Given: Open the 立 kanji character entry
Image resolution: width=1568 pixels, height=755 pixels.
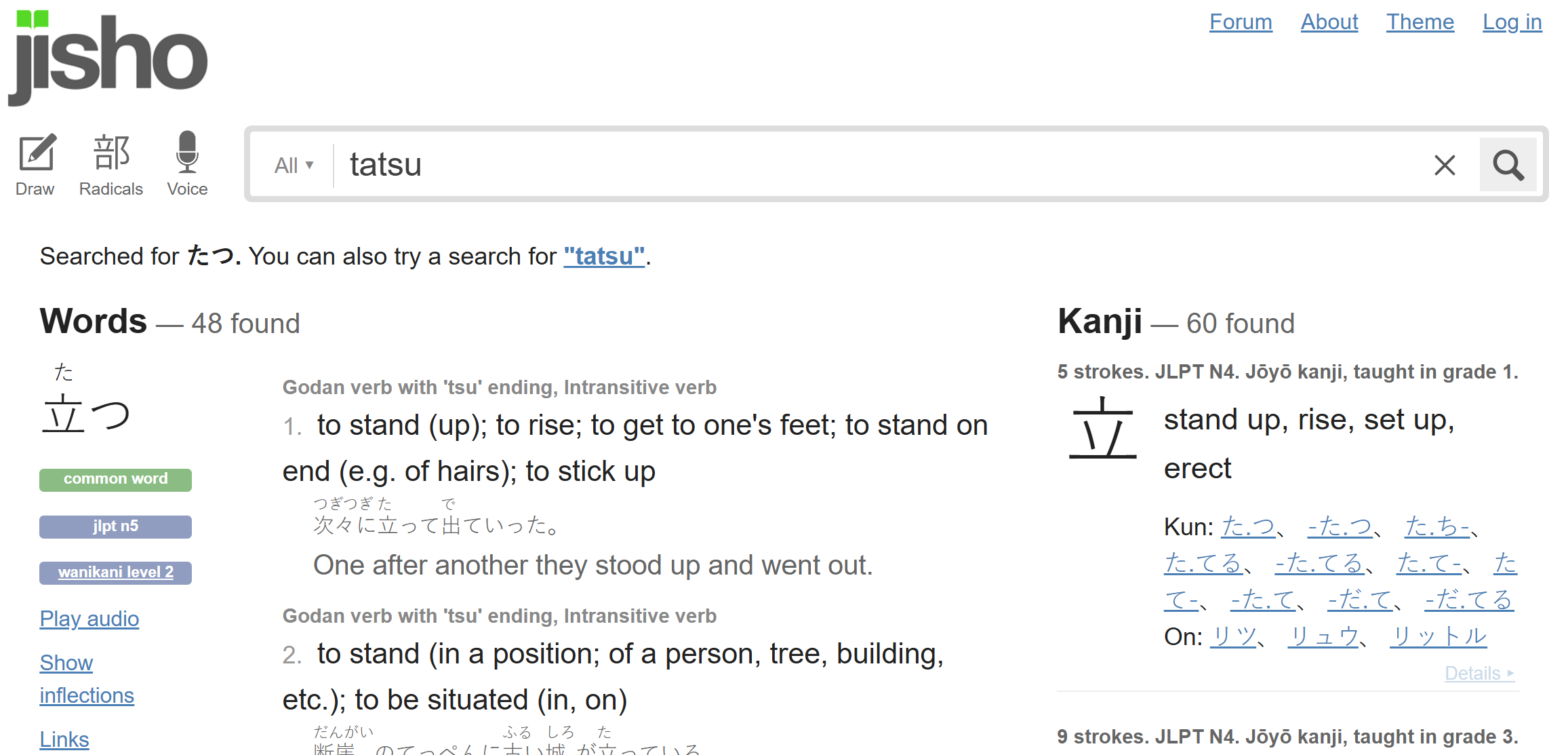Looking at the screenshot, I should click(x=1103, y=429).
